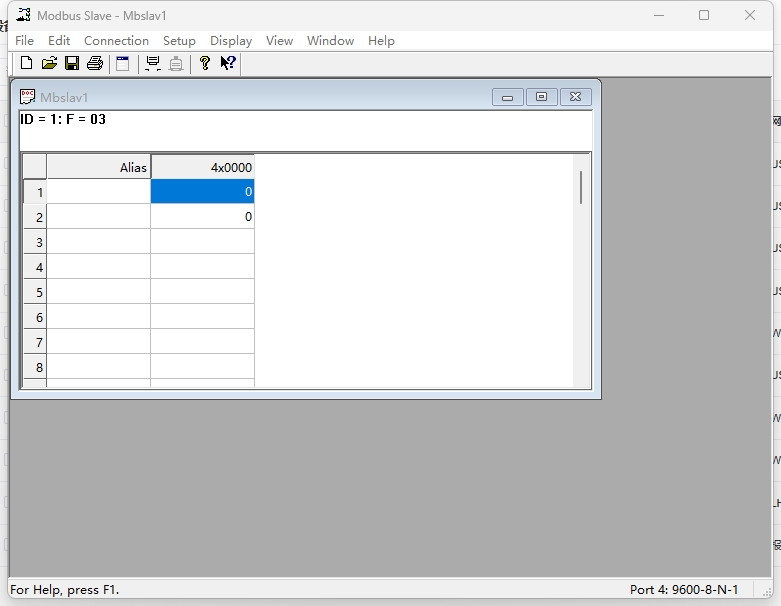781x606 pixels.
Task: Click the Open file folder icon
Action: [49, 64]
